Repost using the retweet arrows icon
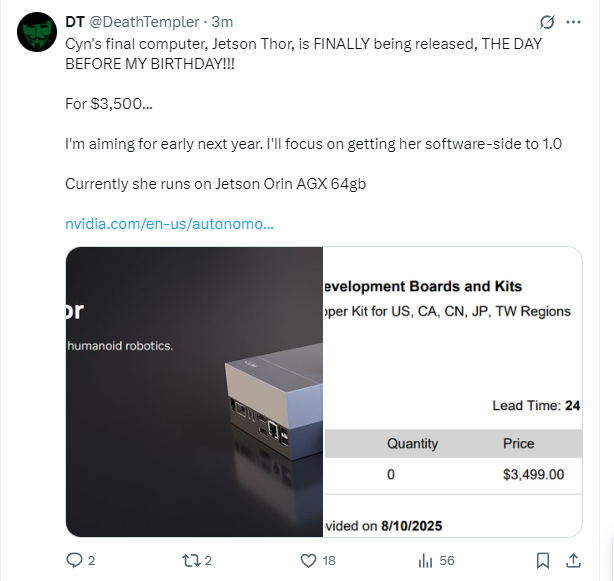 (x=192, y=560)
